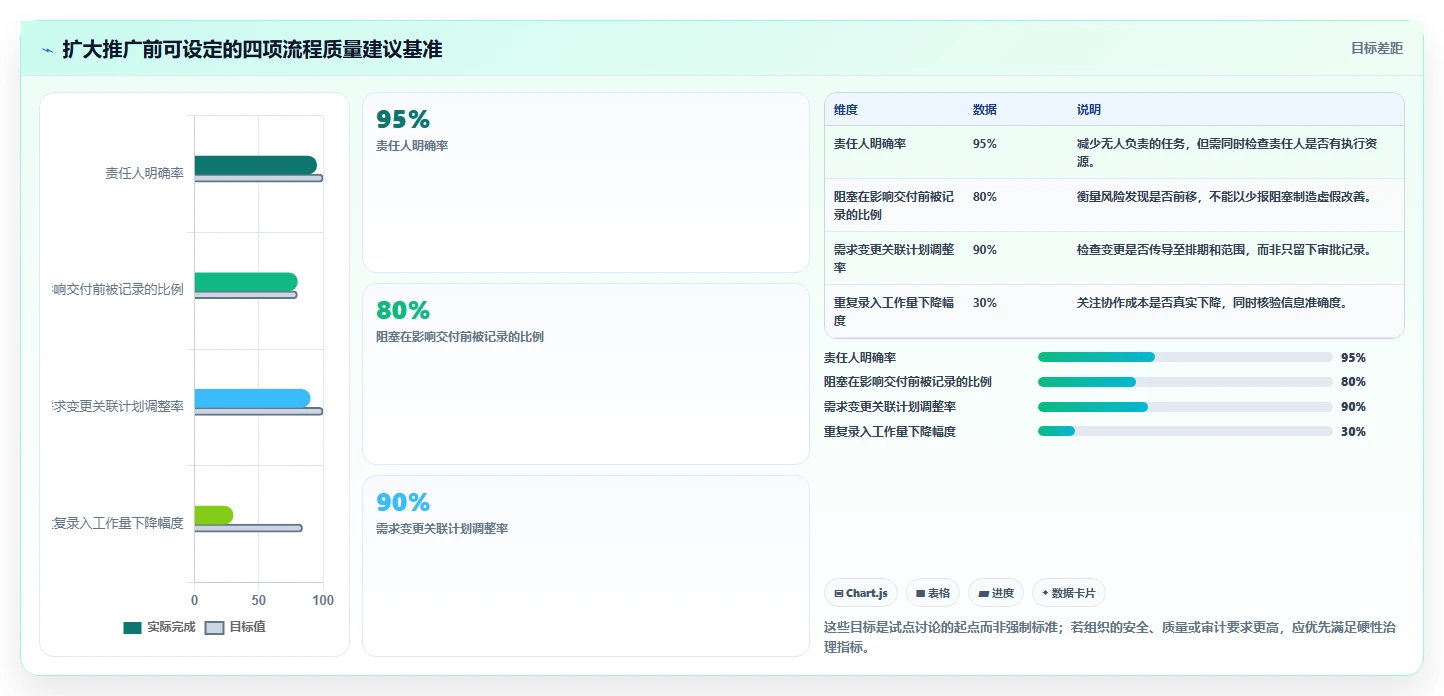Click the description starting 关注协作成本
The height and width of the screenshot is (696, 1444).
(x=1212, y=303)
